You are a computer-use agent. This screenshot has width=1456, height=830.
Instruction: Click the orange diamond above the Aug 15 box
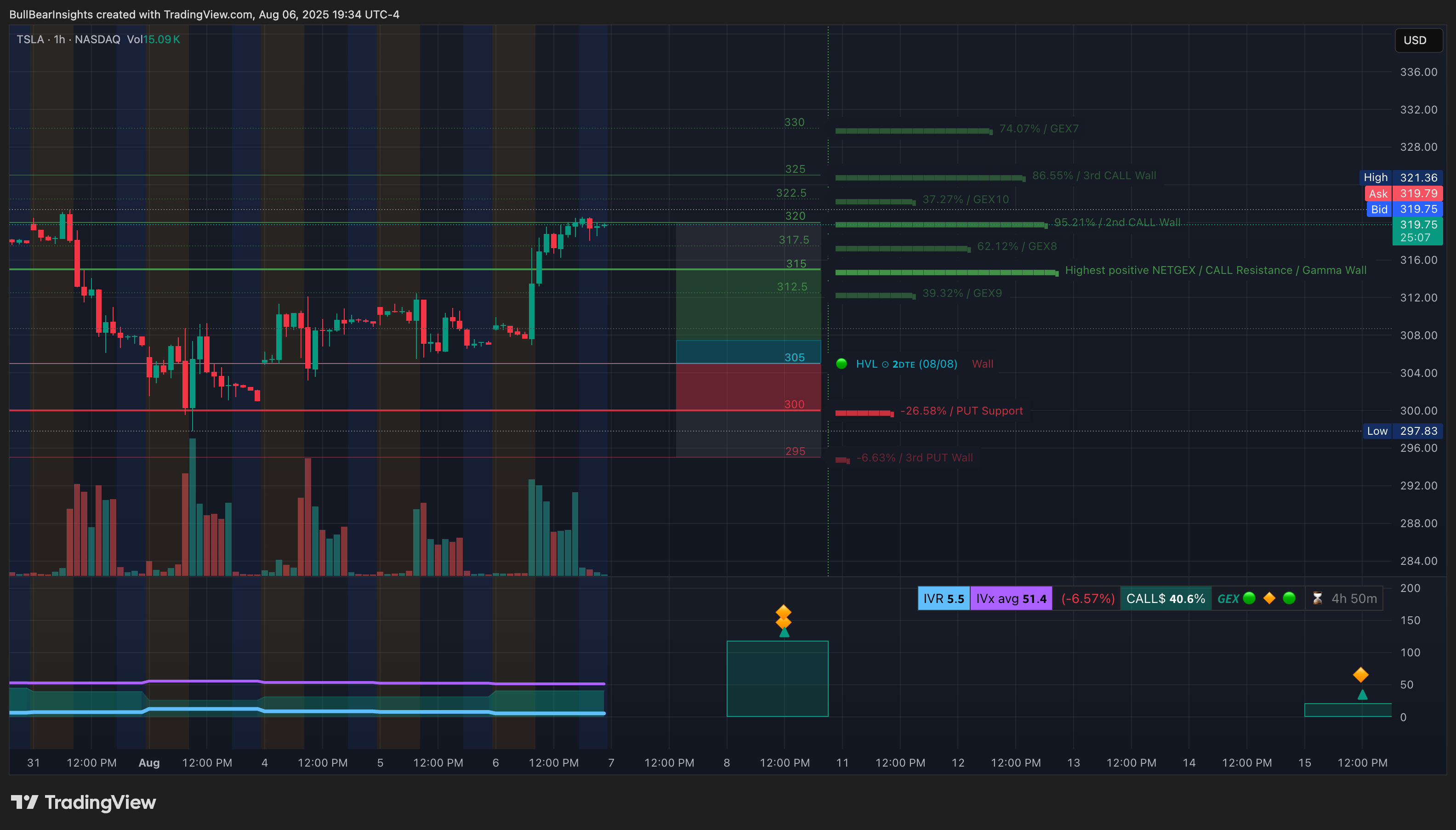1360,675
